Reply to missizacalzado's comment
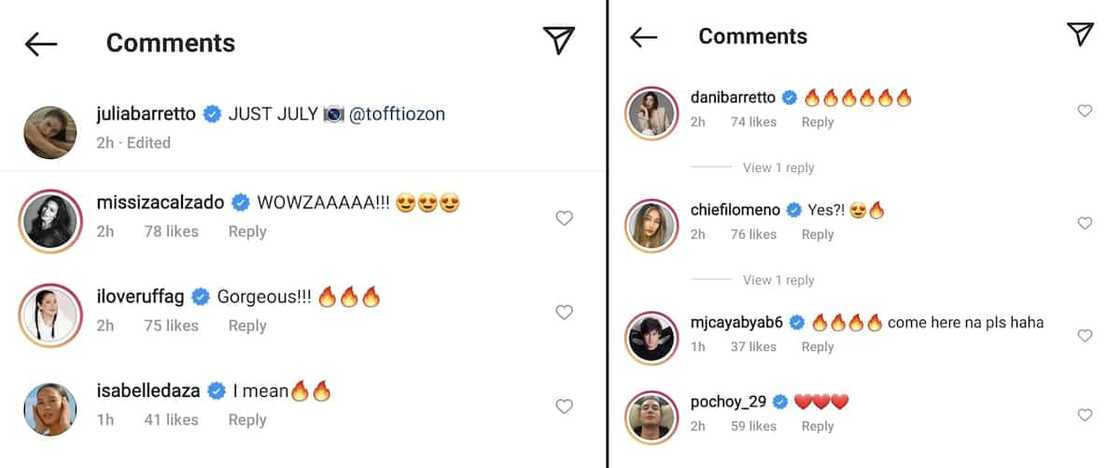The width and height of the screenshot is (1120, 468). point(247,231)
